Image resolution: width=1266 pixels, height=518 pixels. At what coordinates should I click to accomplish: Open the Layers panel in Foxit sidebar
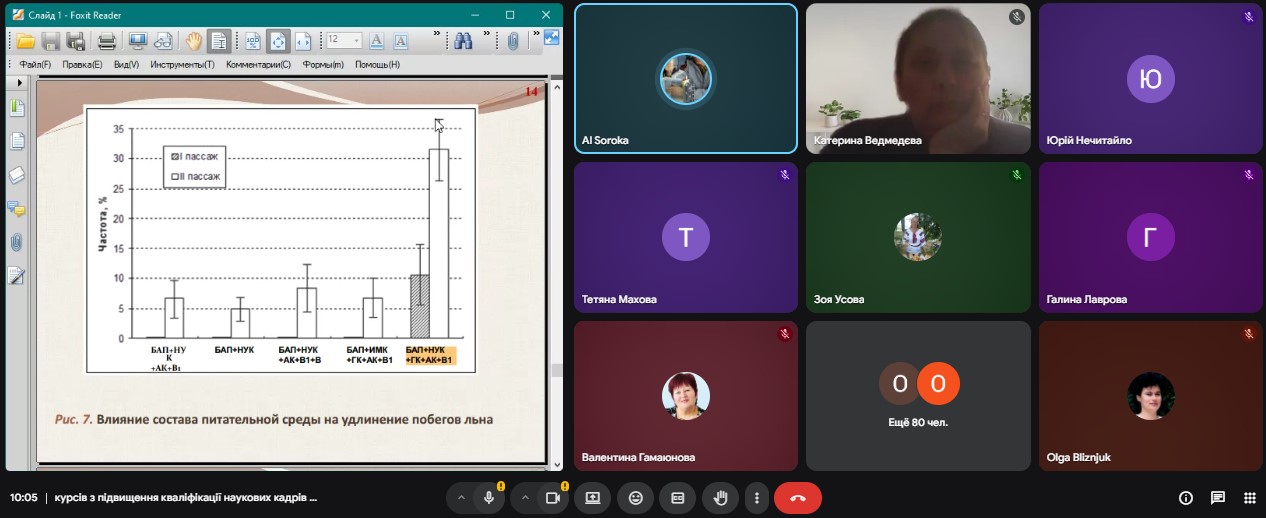pyautogui.click(x=17, y=175)
